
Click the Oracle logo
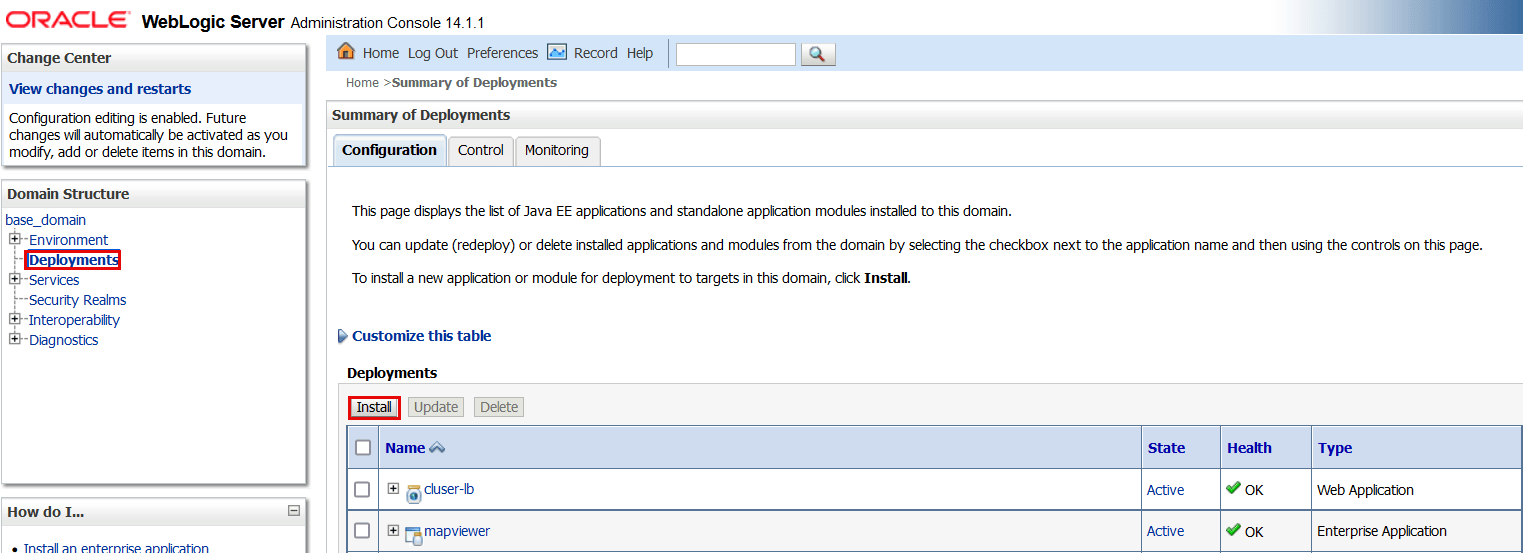(68, 19)
